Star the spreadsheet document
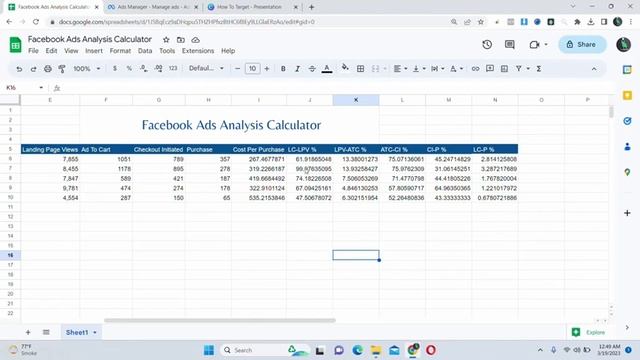Image resolution: width=640 pixels, height=360 pixels. click(166, 40)
